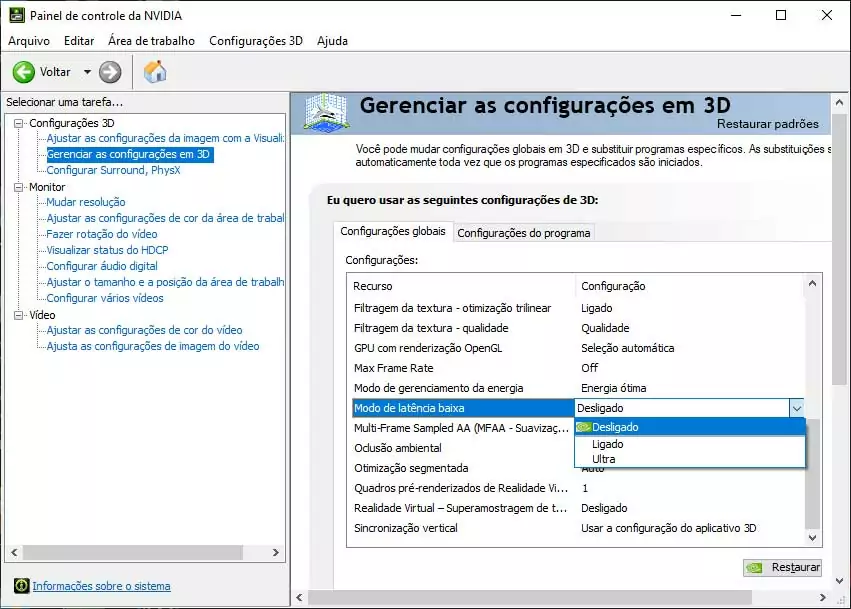
Task: Close the Modo de latência baixa dropdown arrow
Action: [x=796, y=408]
